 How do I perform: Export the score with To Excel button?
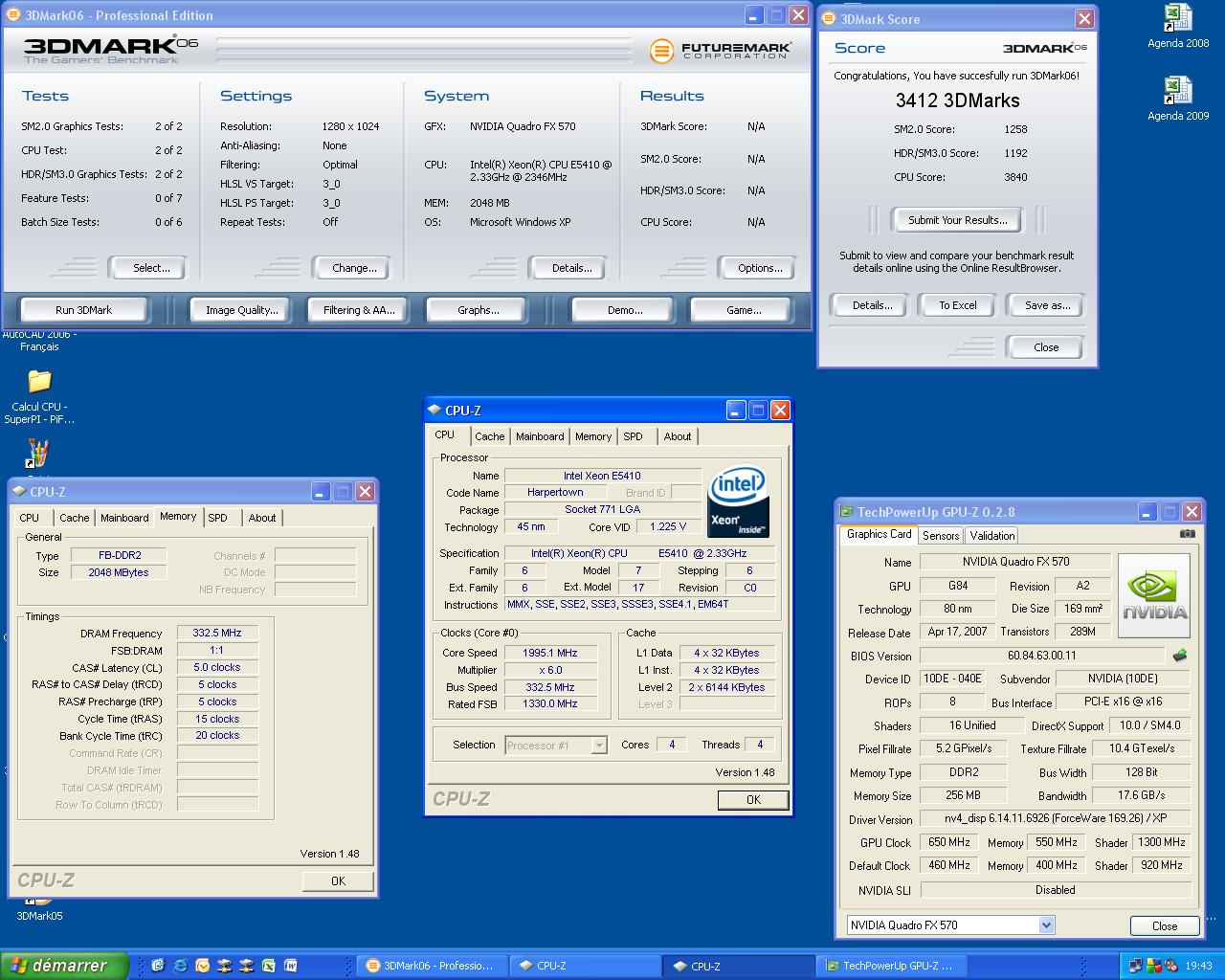point(957,305)
